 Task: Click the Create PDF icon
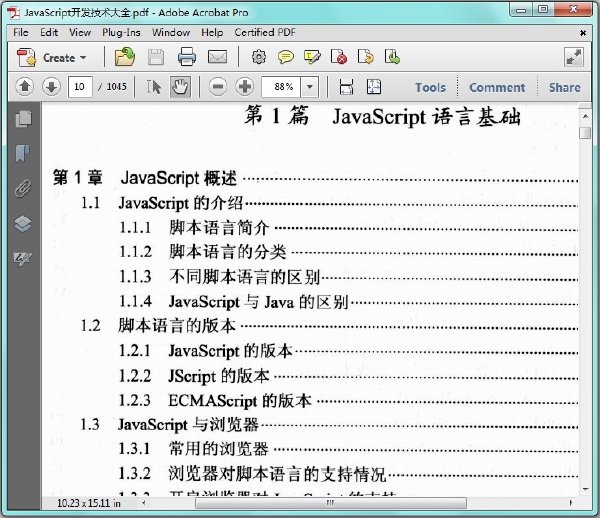tap(26, 58)
